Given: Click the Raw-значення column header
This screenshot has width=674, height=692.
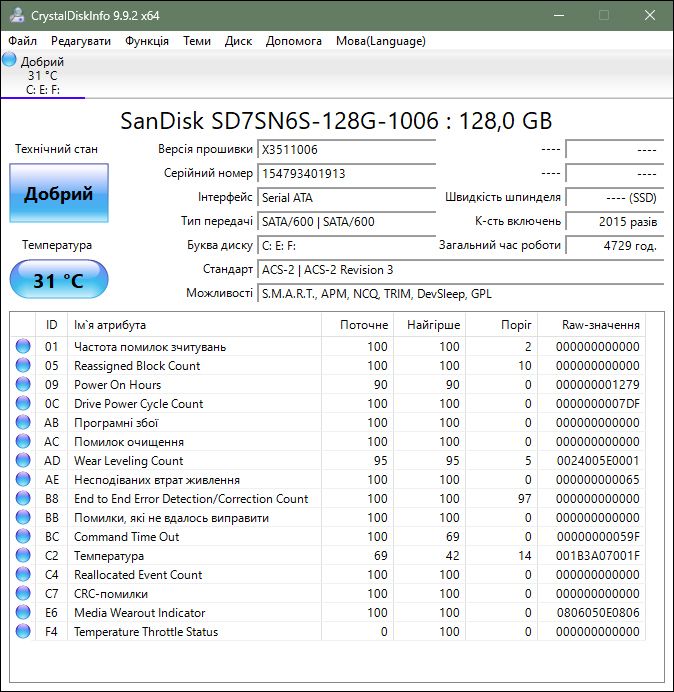Looking at the screenshot, I should (x=591, y=325).
